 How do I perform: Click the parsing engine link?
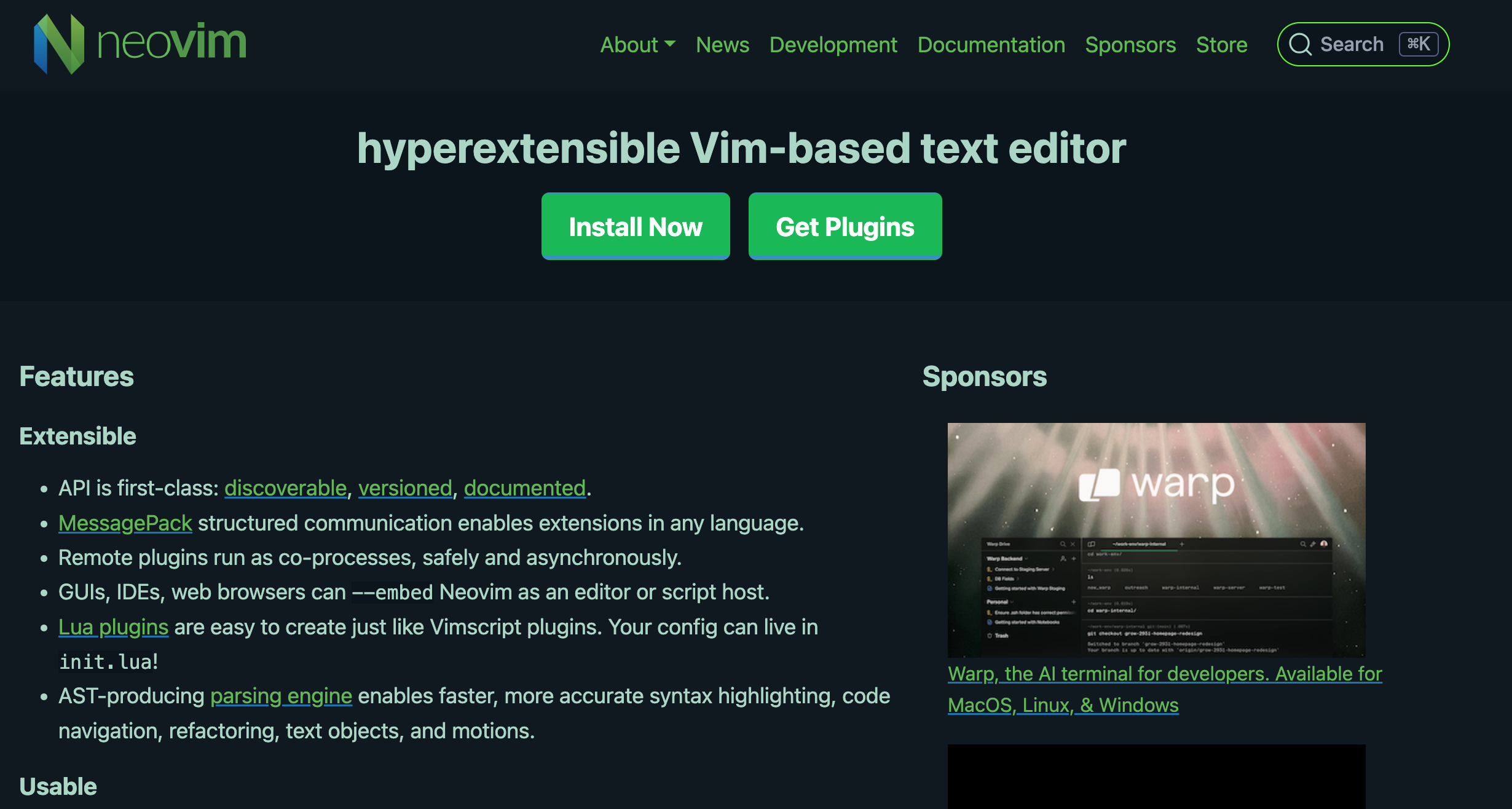click(x=281, y=695)
